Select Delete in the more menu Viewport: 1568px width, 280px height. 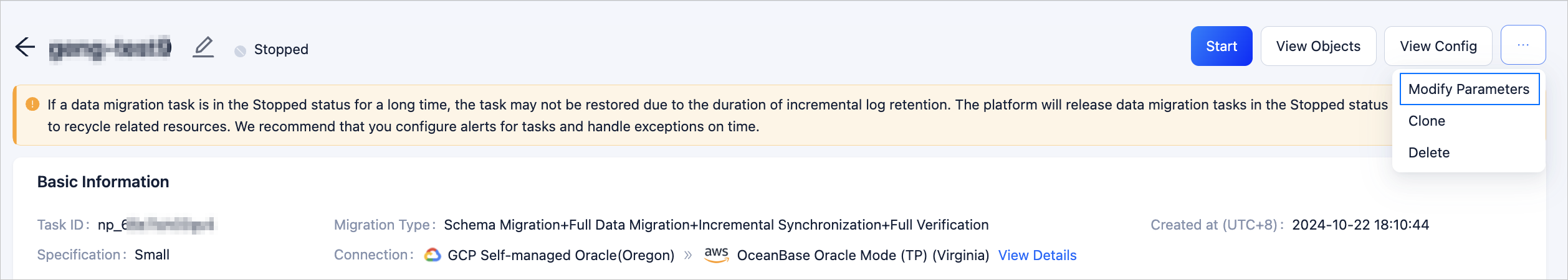point(1428,153)
